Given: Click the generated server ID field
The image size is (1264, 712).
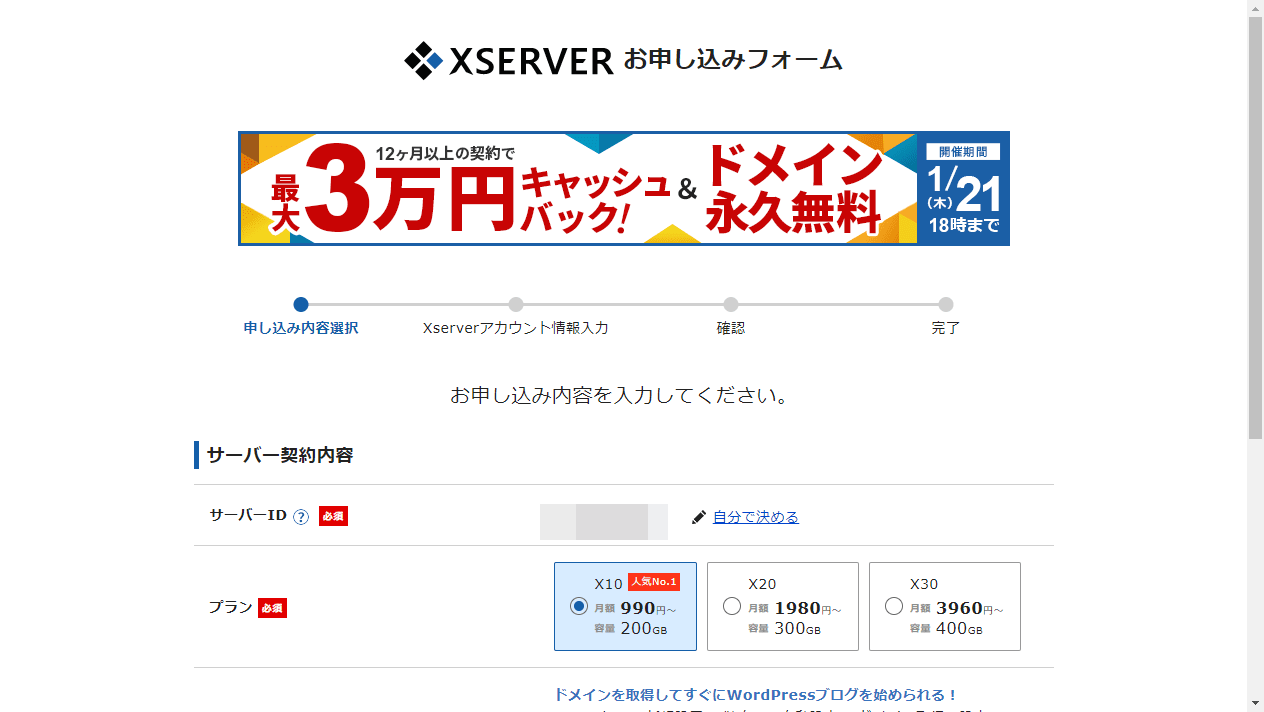Looking at the screenshot, I should pos(604,522).
